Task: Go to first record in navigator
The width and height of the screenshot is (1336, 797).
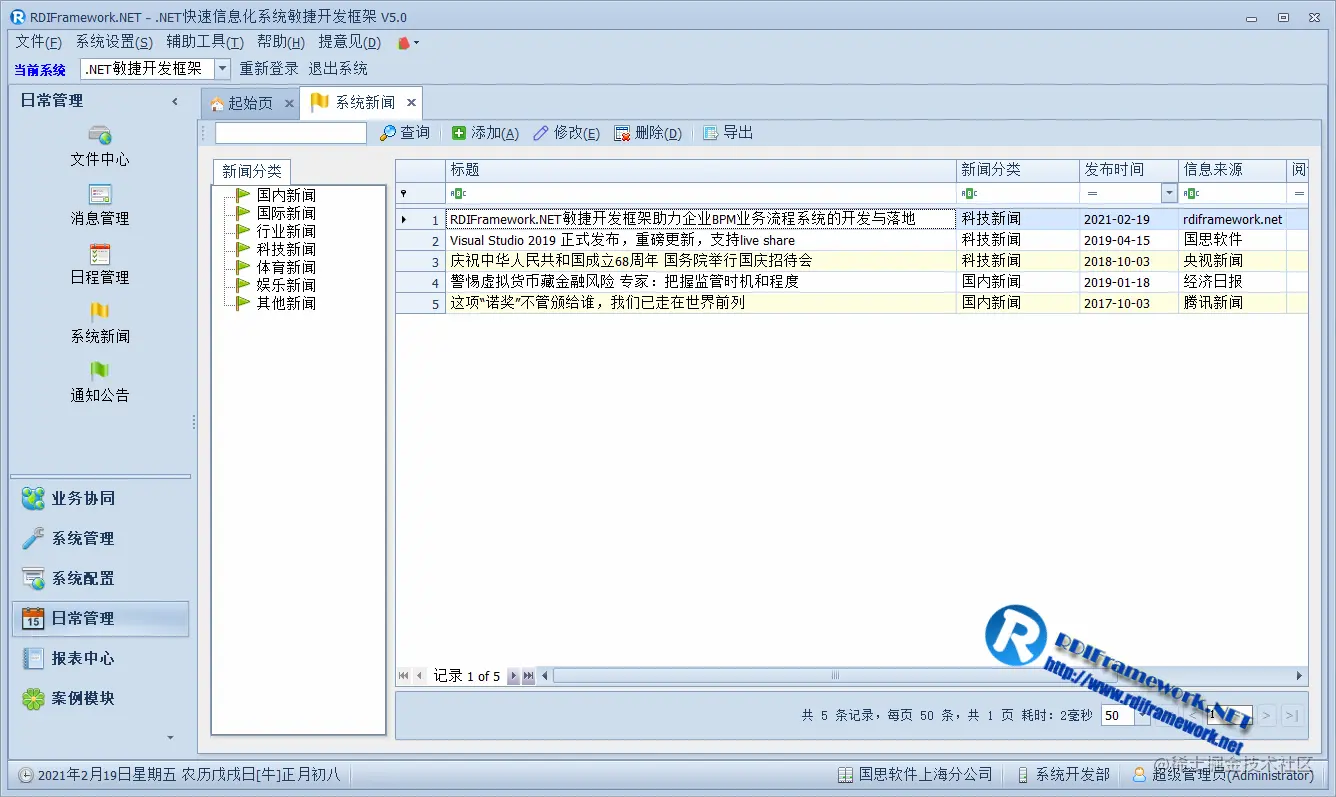Action: tap(403, 676)
